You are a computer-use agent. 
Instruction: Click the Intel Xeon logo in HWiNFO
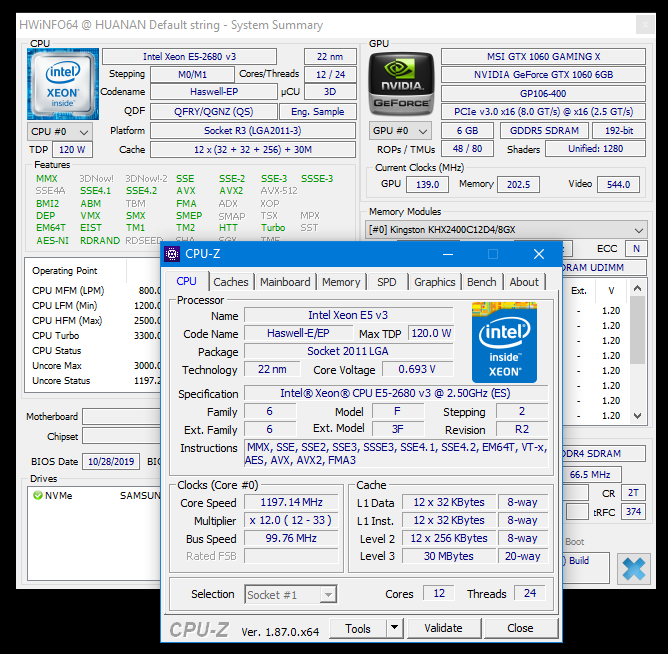pyautogui.click(x=63, y=84)
